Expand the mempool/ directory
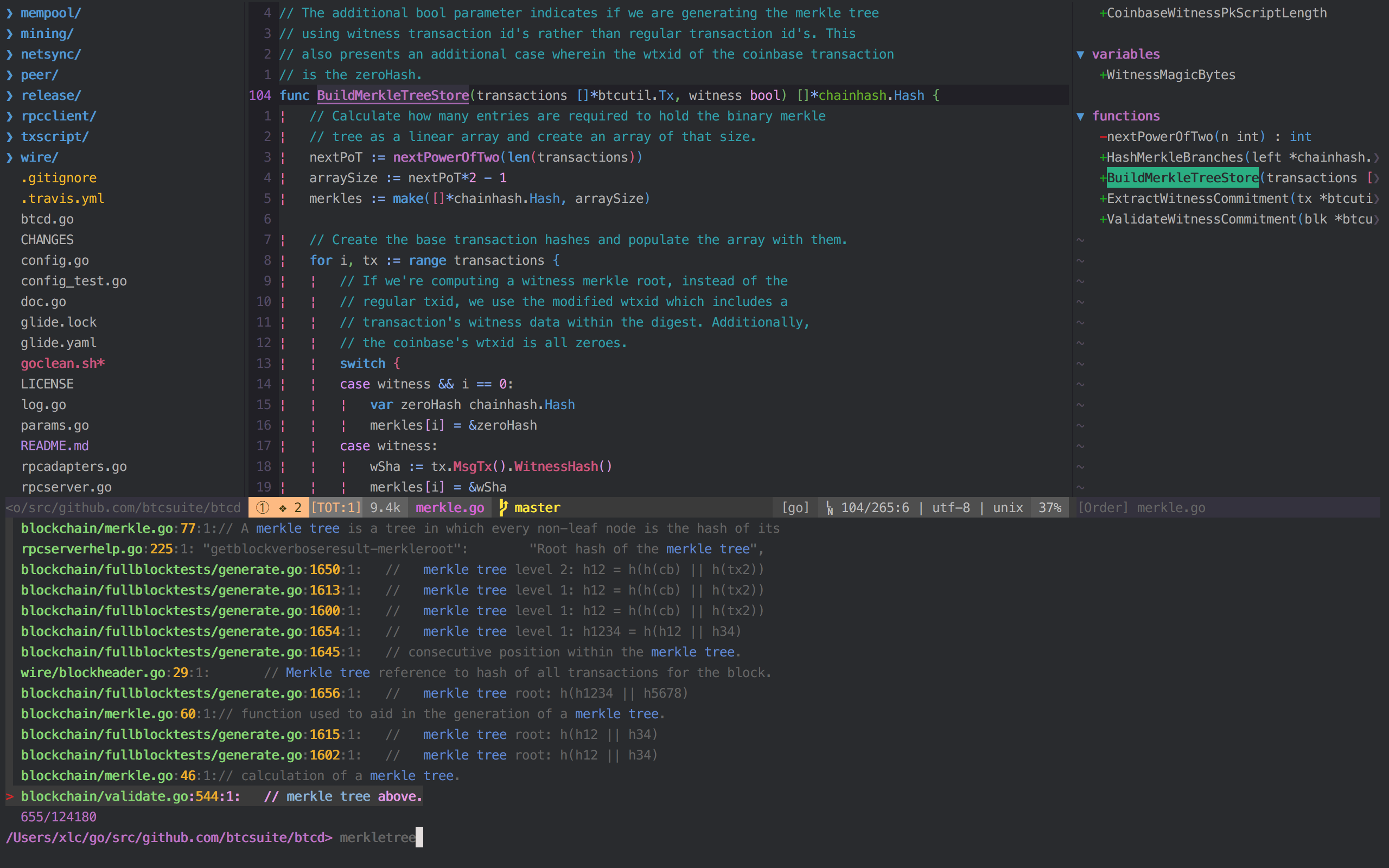This screenshot has height=868, width=1389. (10, 12)
